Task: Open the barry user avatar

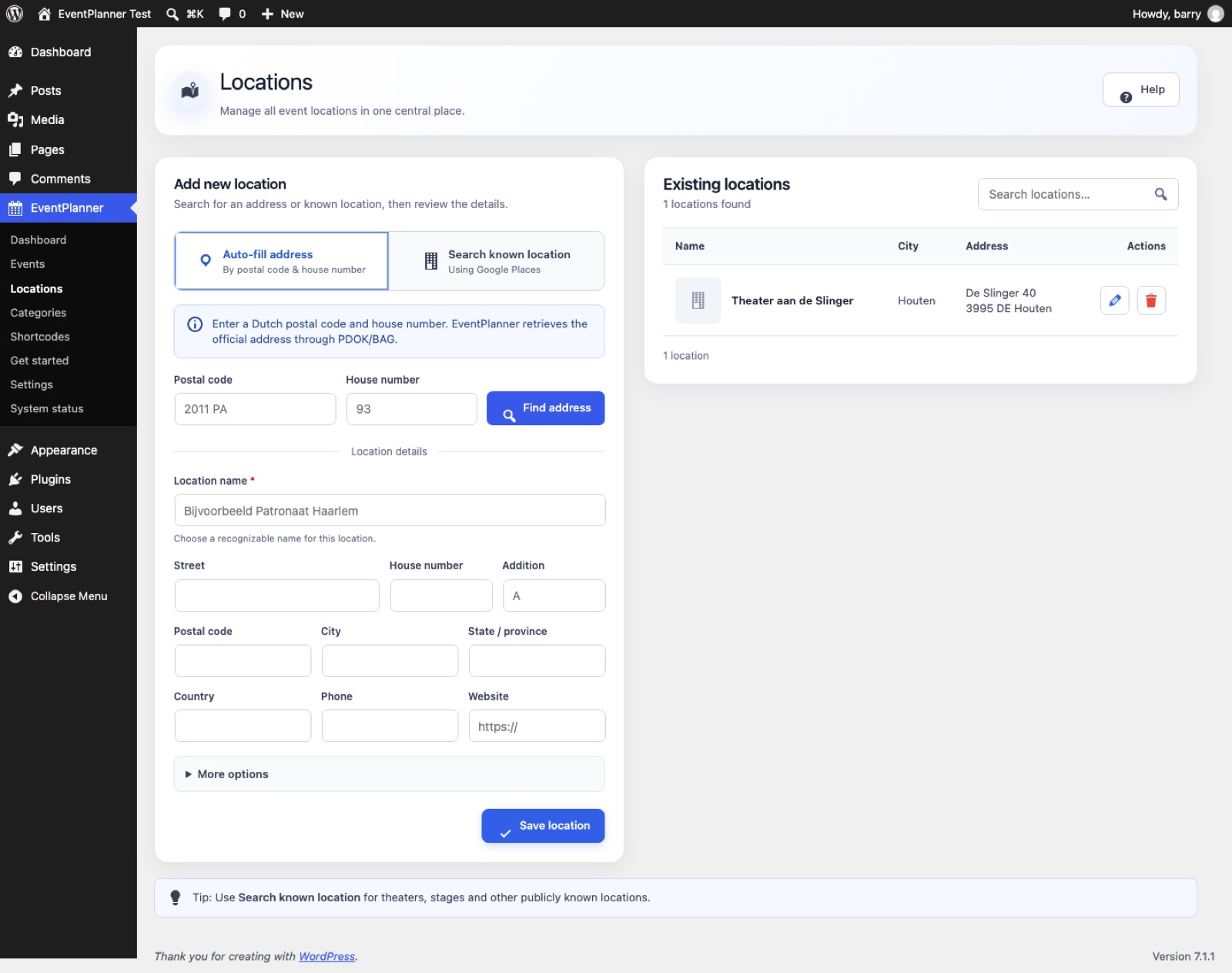Action: tap(1216, 14)
